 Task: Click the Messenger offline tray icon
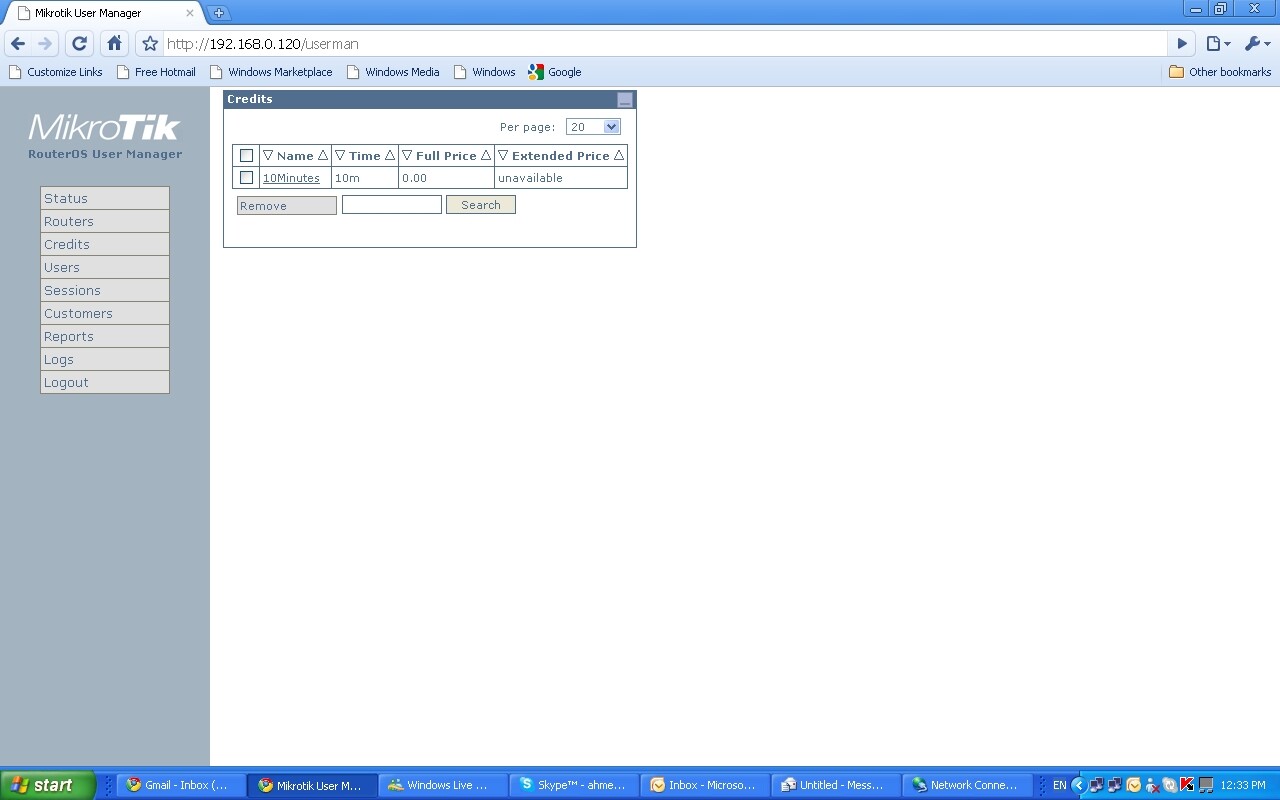click(1151, 785)
